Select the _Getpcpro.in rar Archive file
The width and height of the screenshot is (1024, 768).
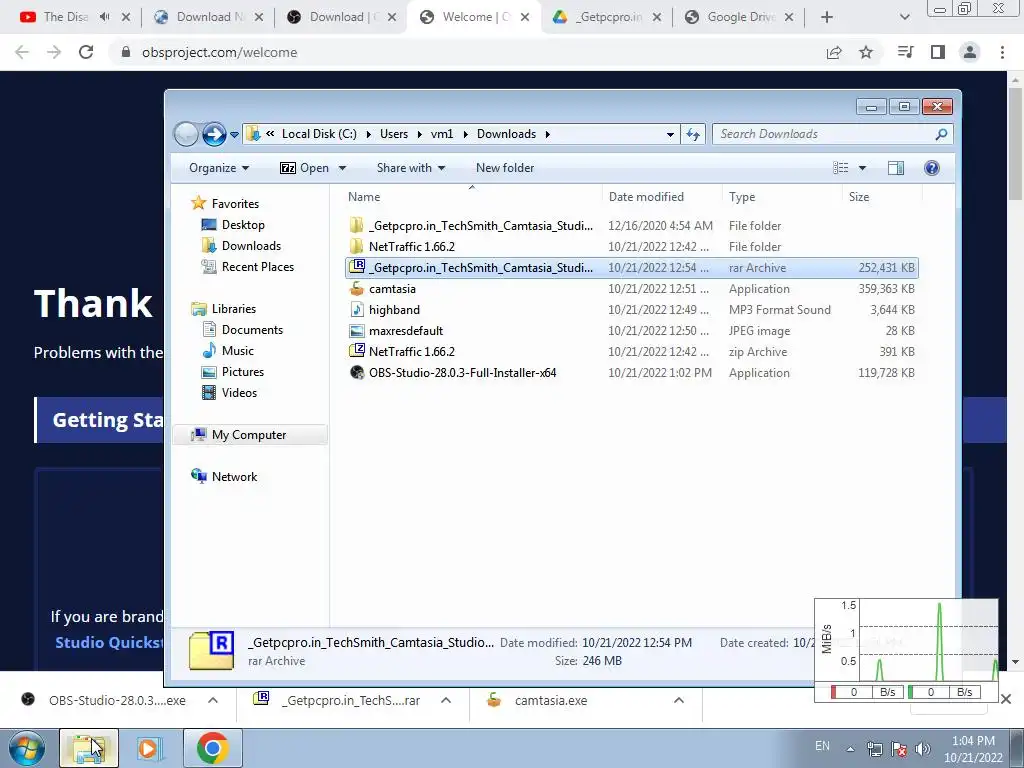632,268
